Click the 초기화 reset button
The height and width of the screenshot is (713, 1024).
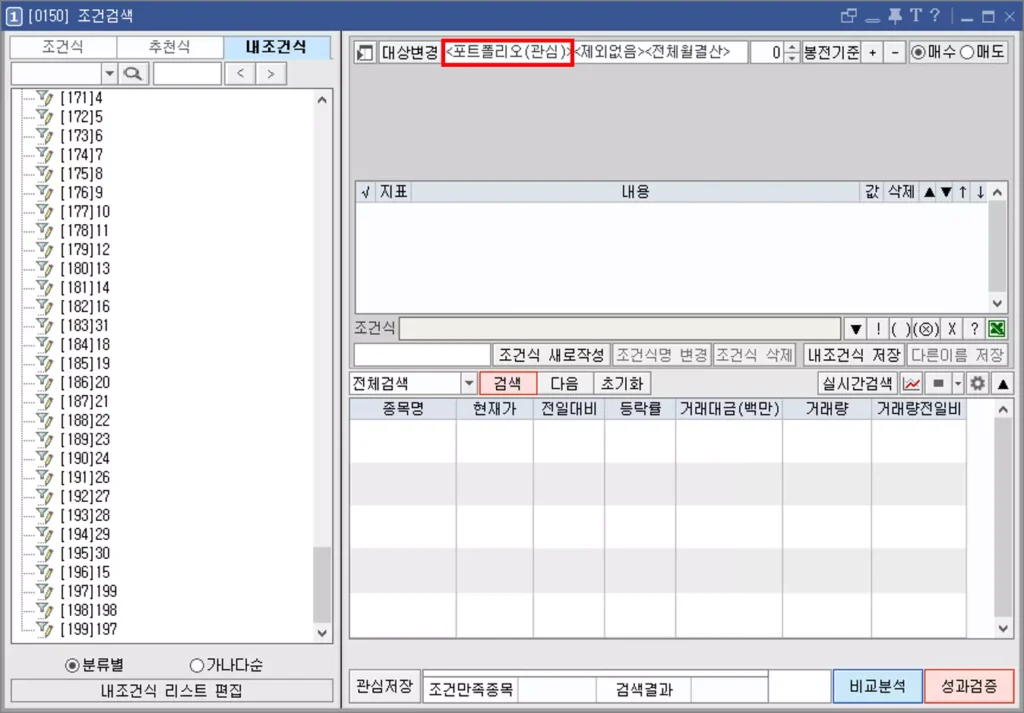pos(622,383)
